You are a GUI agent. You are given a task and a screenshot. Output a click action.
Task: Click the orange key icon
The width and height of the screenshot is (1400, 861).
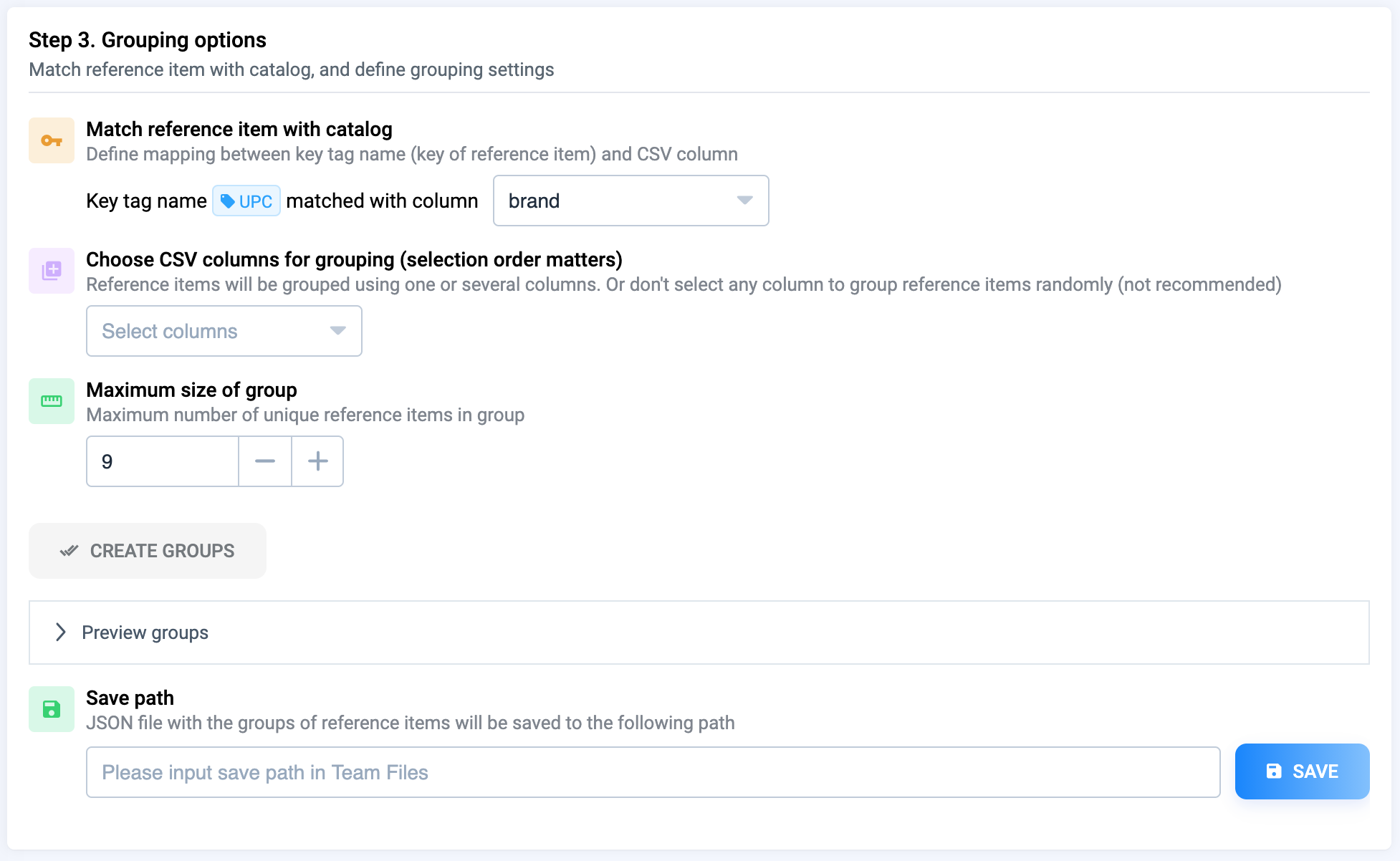(x=52, y=140)
